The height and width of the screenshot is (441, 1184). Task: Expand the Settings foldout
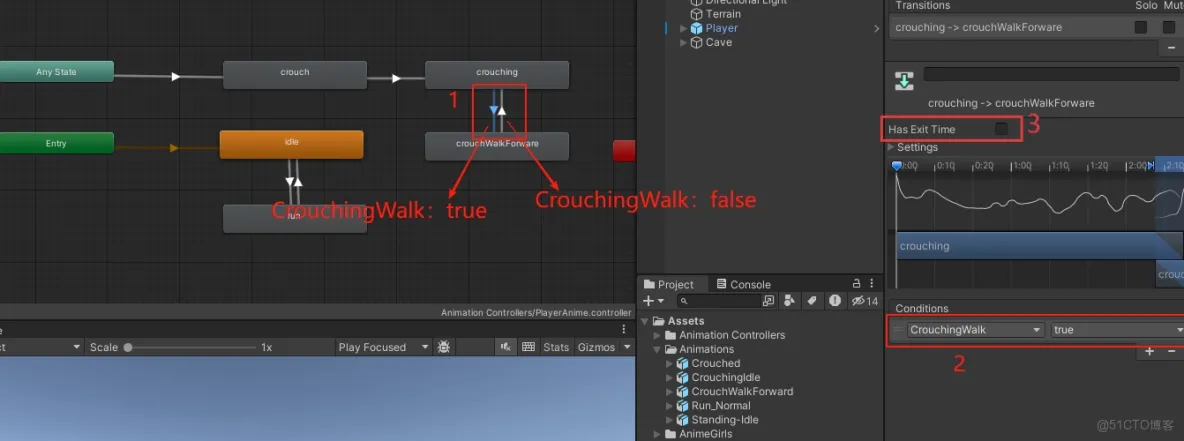[x=891, y=147]
